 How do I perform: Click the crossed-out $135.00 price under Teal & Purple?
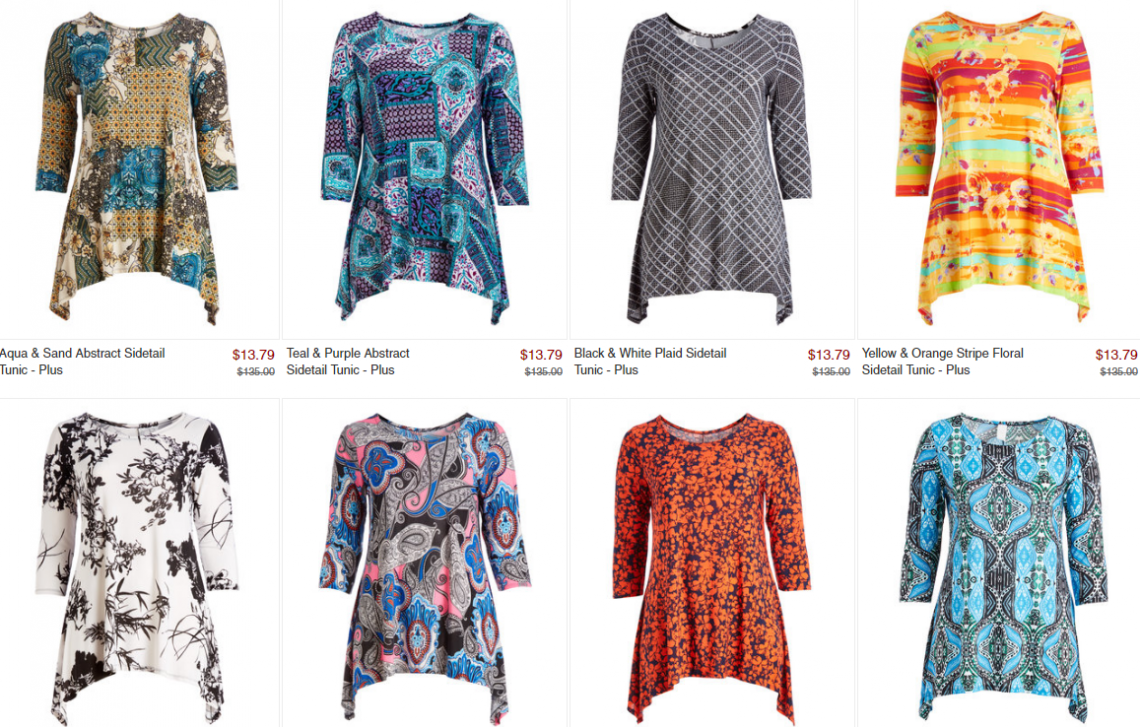544,371
